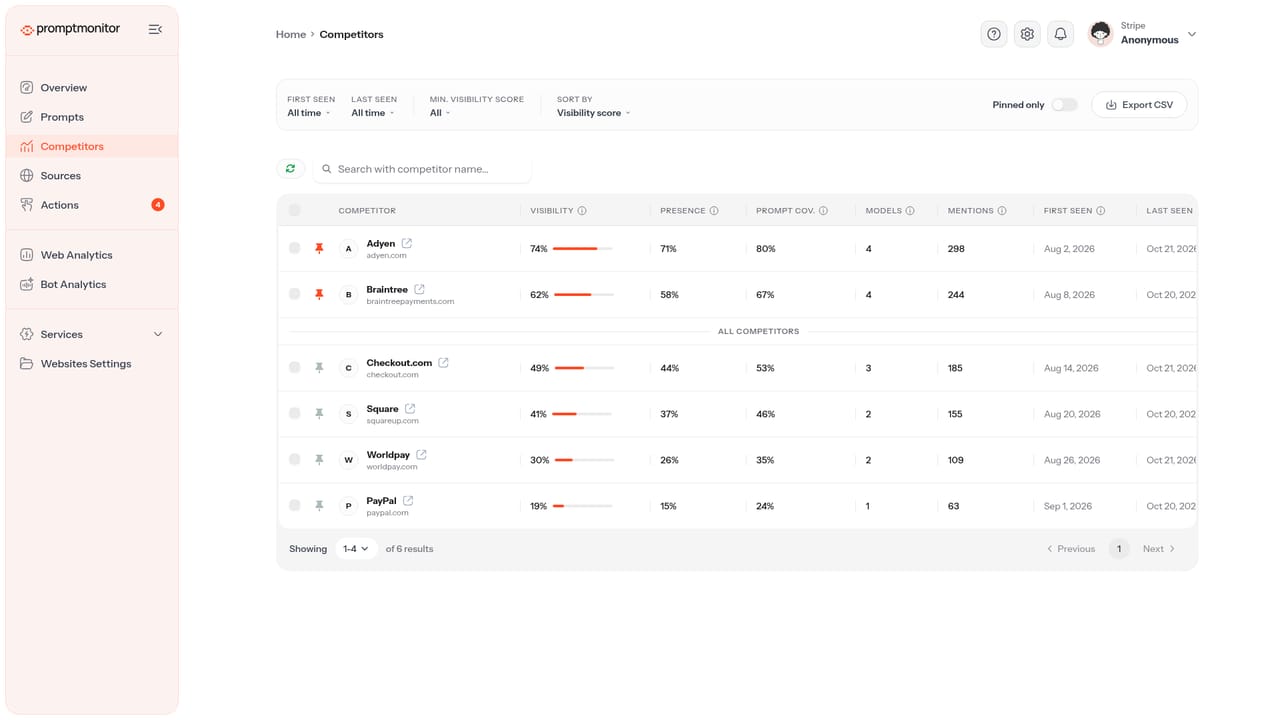Viewport: 1280px width, 720px height.
Task: Show info for the Visibility column
Action: pos(582,211)
